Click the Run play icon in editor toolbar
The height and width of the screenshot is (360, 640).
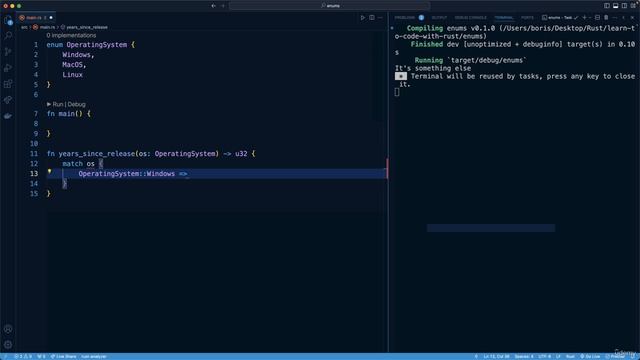(x=362, y=18)
